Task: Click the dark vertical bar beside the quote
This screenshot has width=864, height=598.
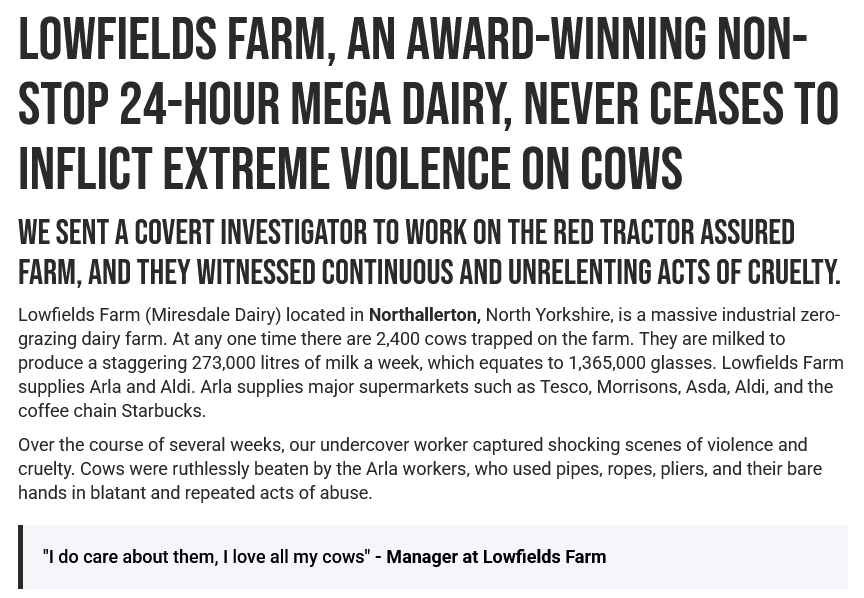Action: pyautogui.click(x=20, y=557)
